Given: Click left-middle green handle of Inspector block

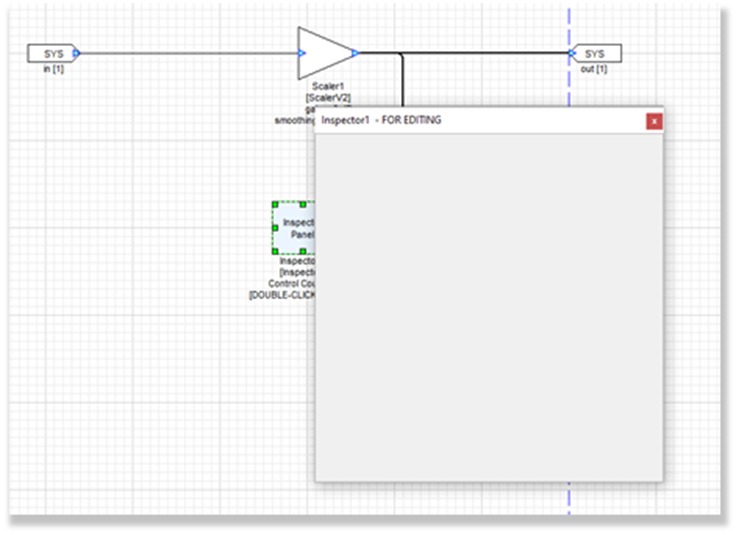Looking at the screenshot, I should (x=274, y=228).
